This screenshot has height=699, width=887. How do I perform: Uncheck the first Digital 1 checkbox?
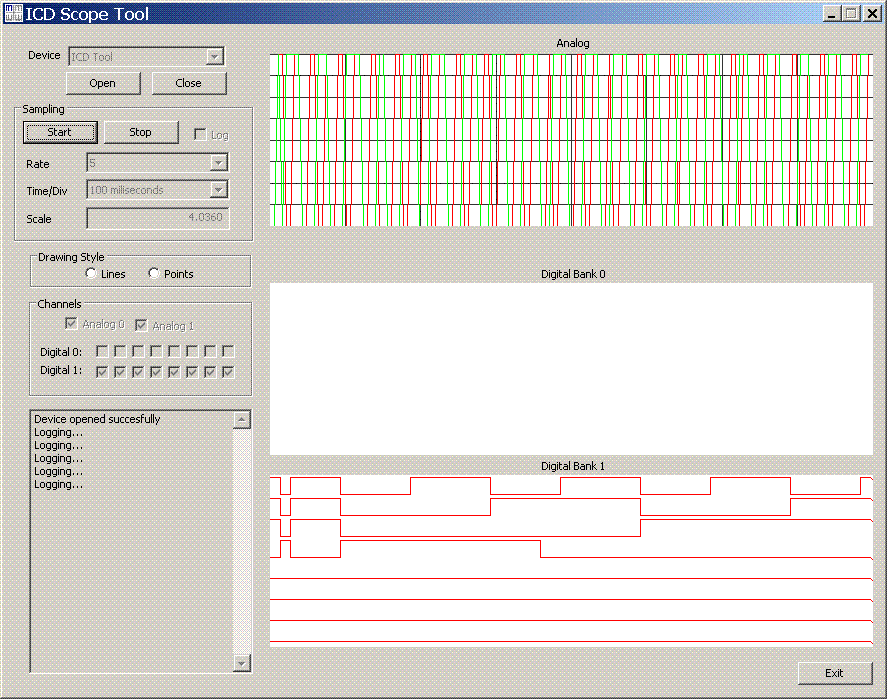(x=102, y=372)
